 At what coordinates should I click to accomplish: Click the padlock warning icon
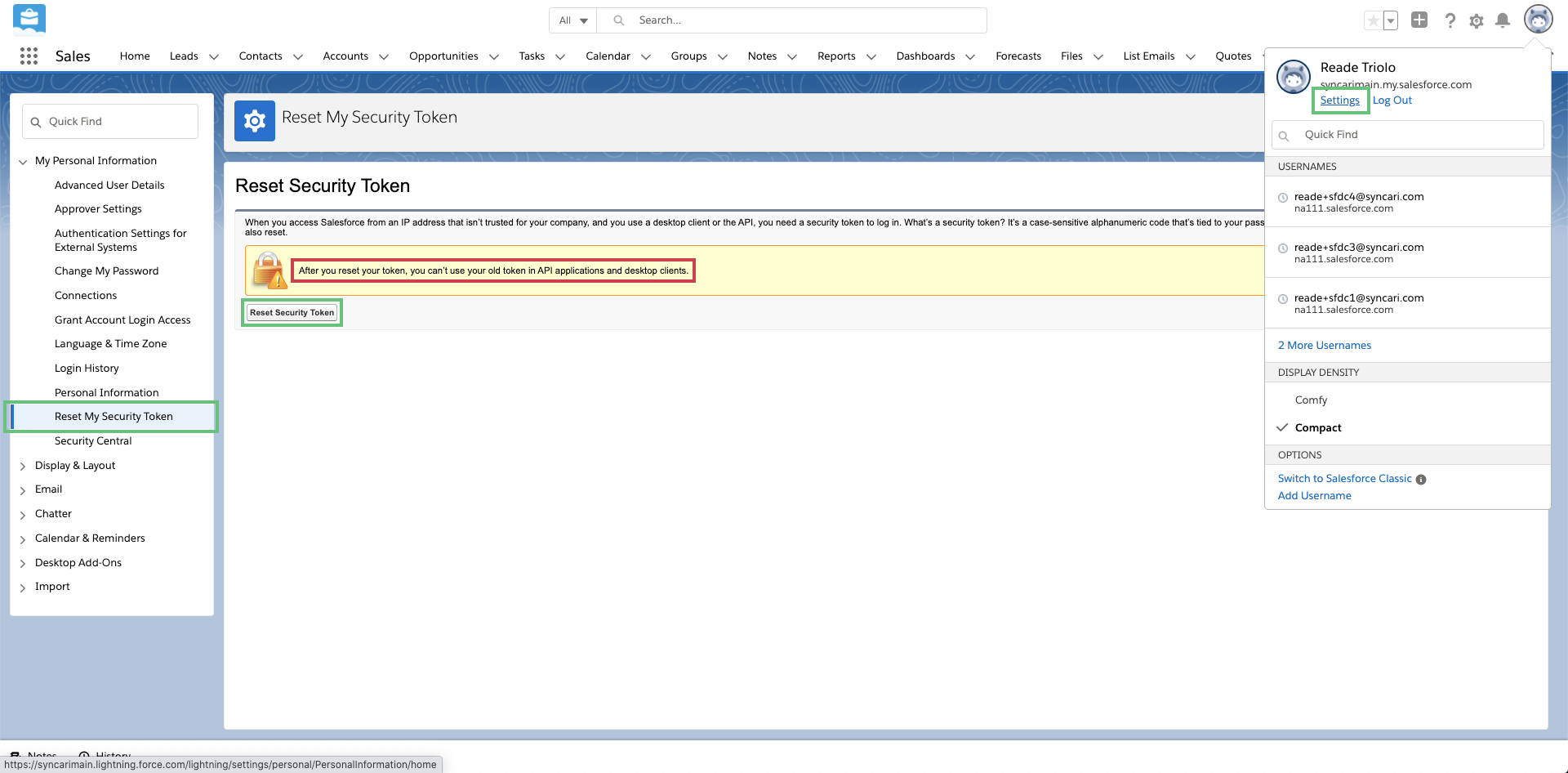pyautogui.click(x=269, y=270)
